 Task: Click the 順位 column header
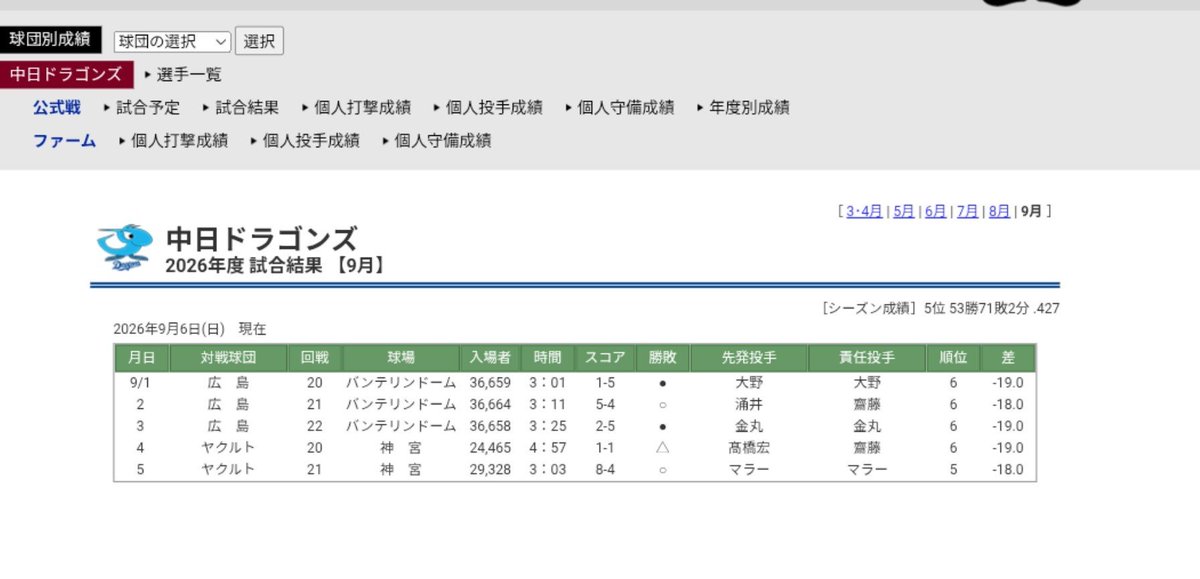[x=953, y=357]
